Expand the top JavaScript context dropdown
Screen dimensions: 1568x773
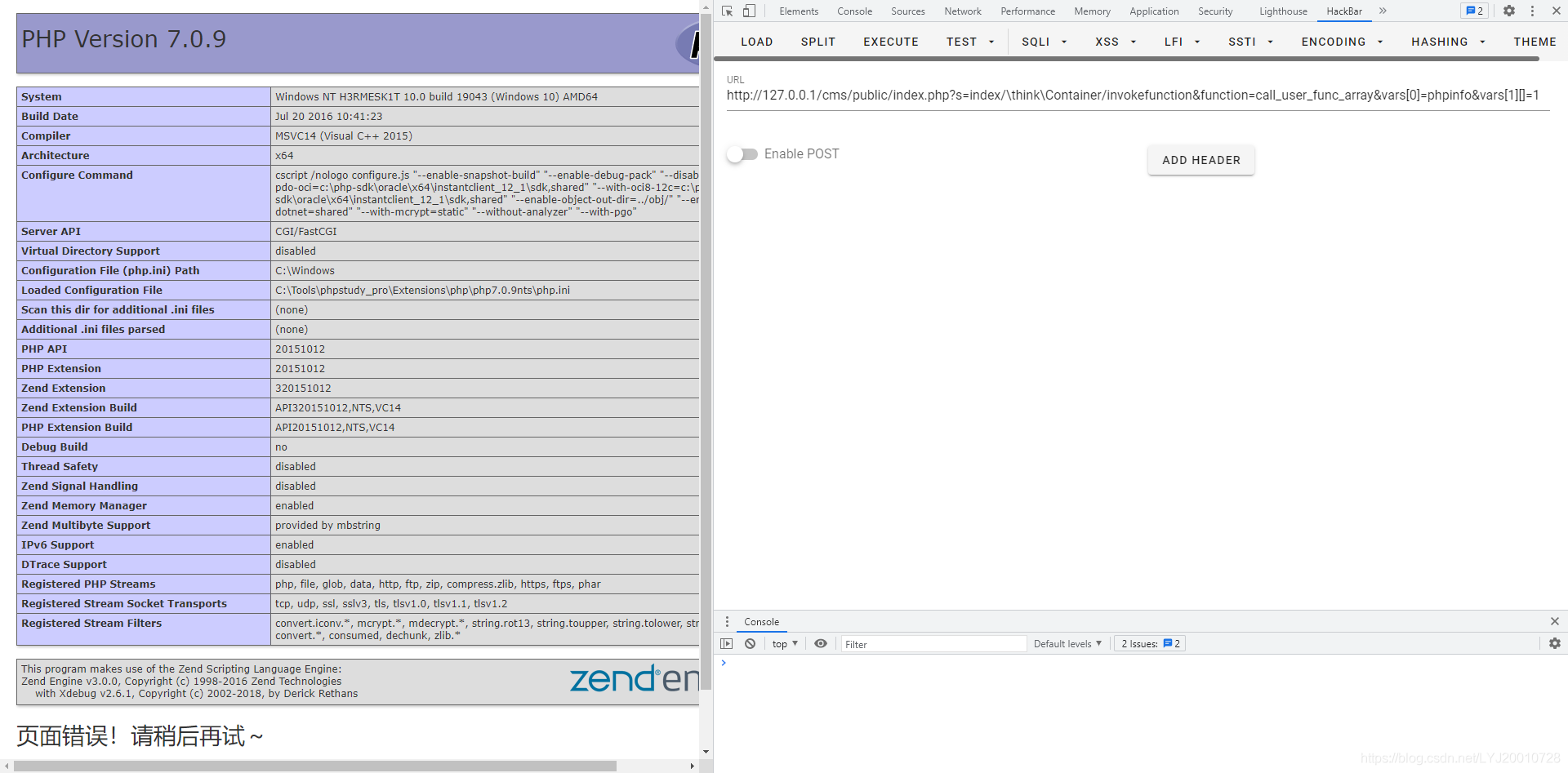point(785,644)
